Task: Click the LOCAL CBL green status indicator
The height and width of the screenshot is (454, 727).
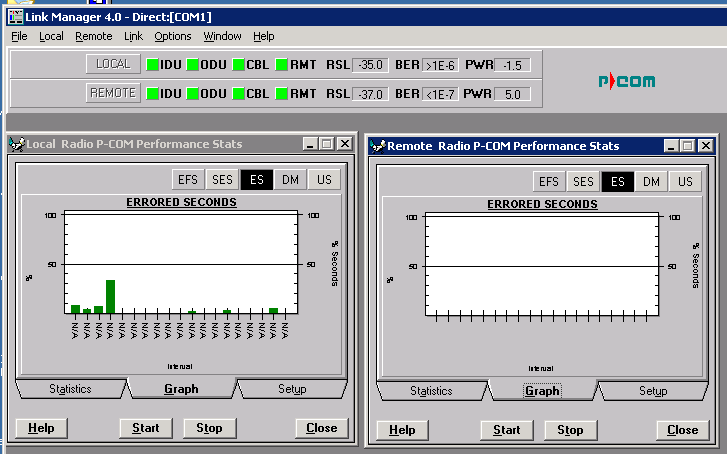Action: (238, 65)
